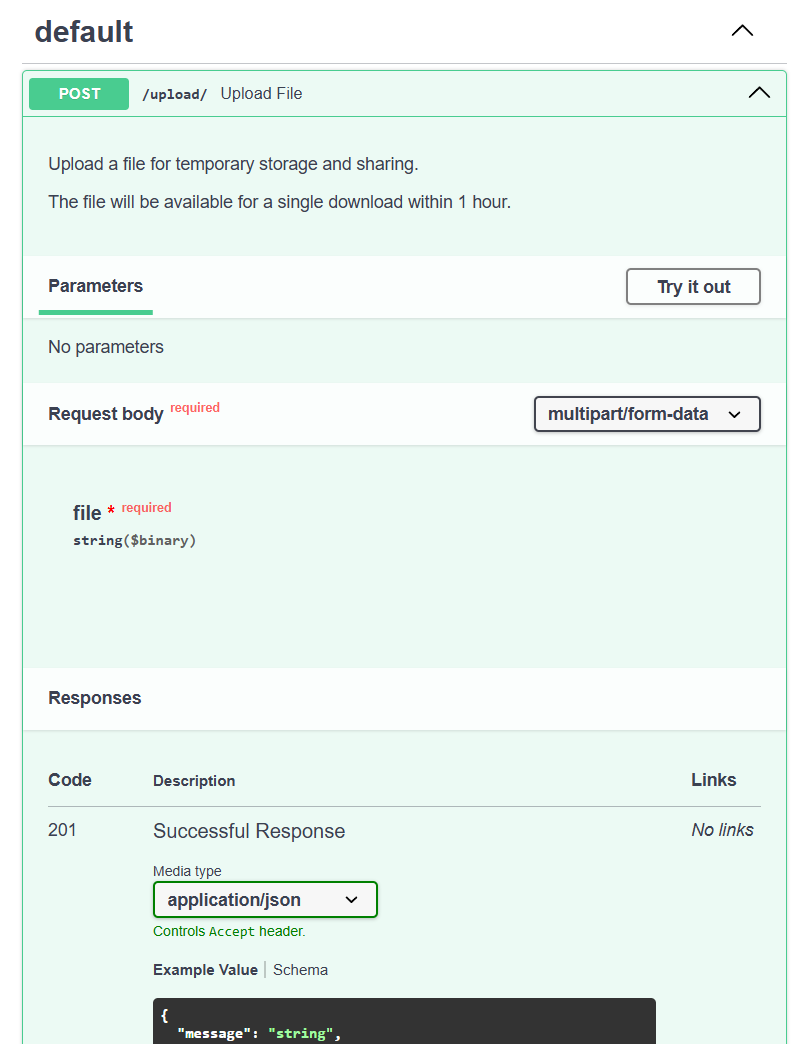
Task: Click the file field label
Action: click(87, 513)
